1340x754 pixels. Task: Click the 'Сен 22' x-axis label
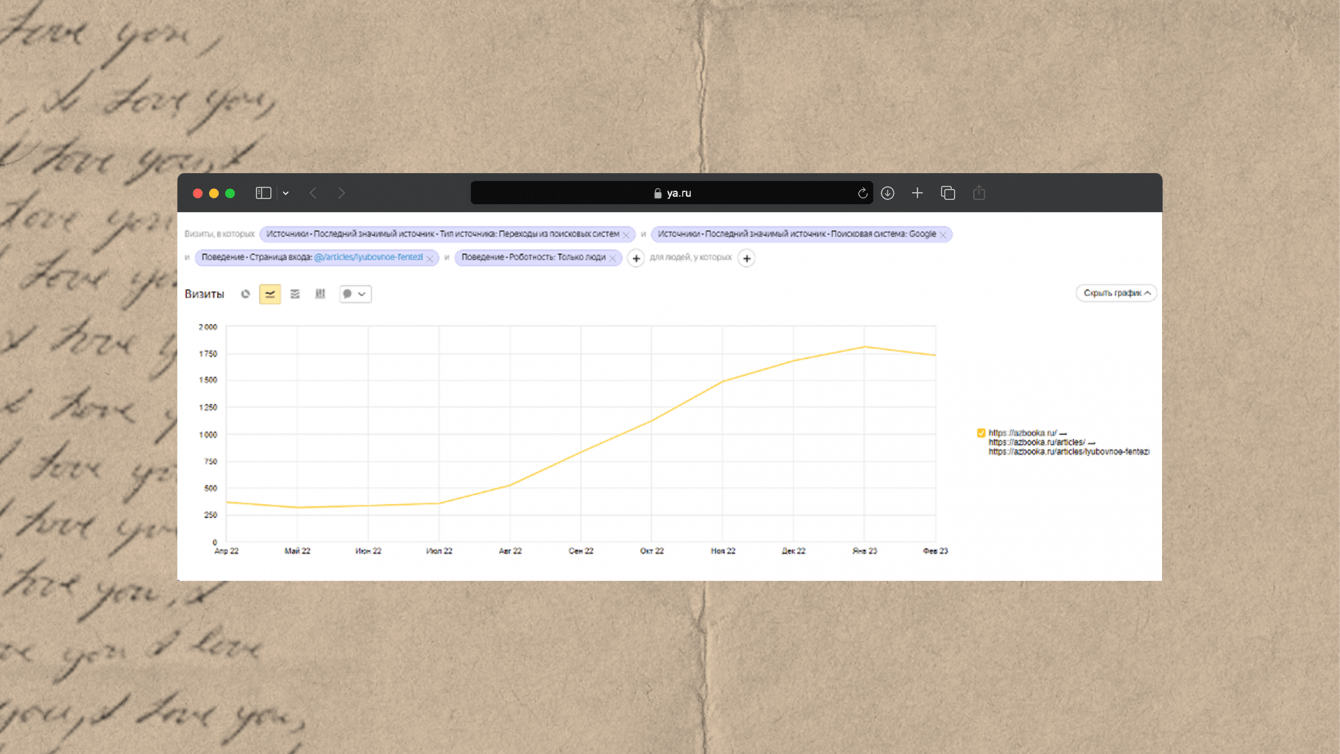[581, 551]
